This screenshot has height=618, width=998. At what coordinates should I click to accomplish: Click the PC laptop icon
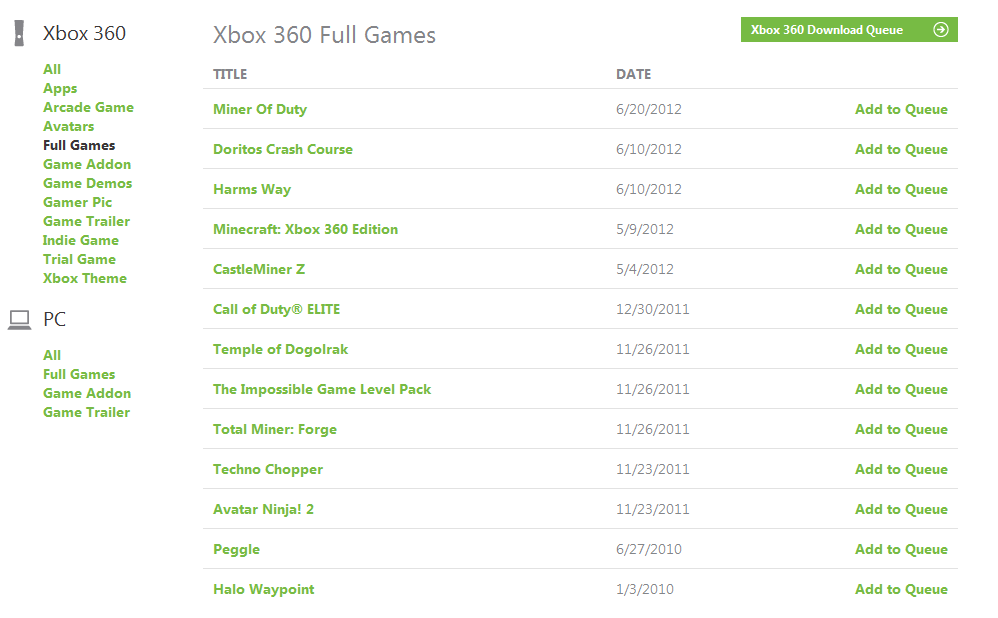point(19,320)
